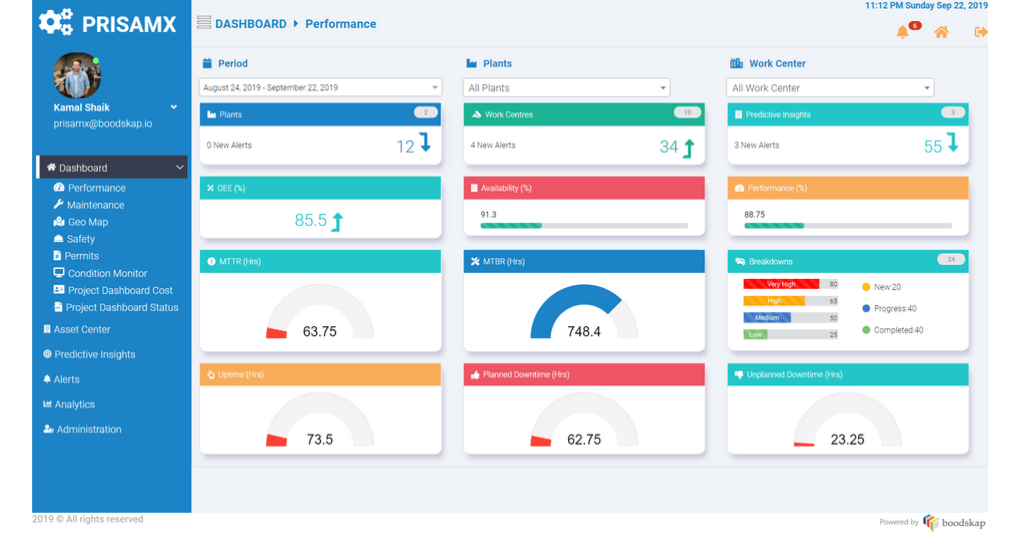Screen dimensions: 1020x540
Task: Click the Performance (%) progress bar
Action: (x=848, y=226)
